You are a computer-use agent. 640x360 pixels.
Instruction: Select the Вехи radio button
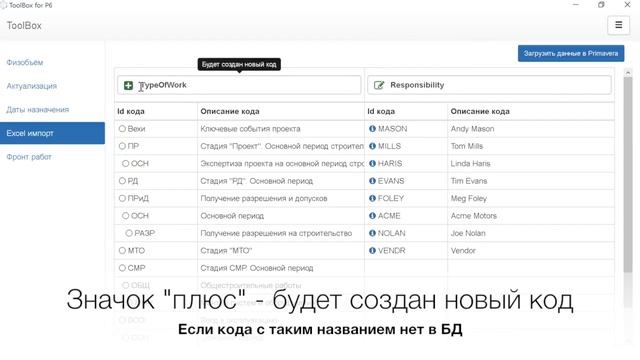pos(122,129)
